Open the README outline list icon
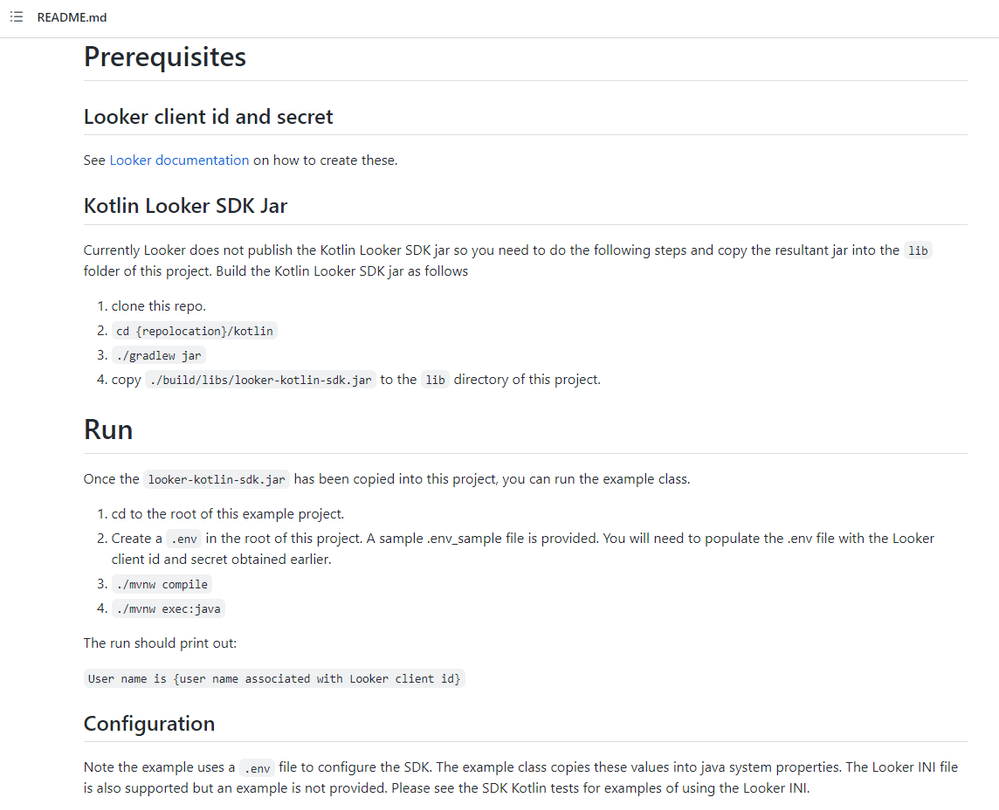 pyautogui.click(x=17, y=17)
